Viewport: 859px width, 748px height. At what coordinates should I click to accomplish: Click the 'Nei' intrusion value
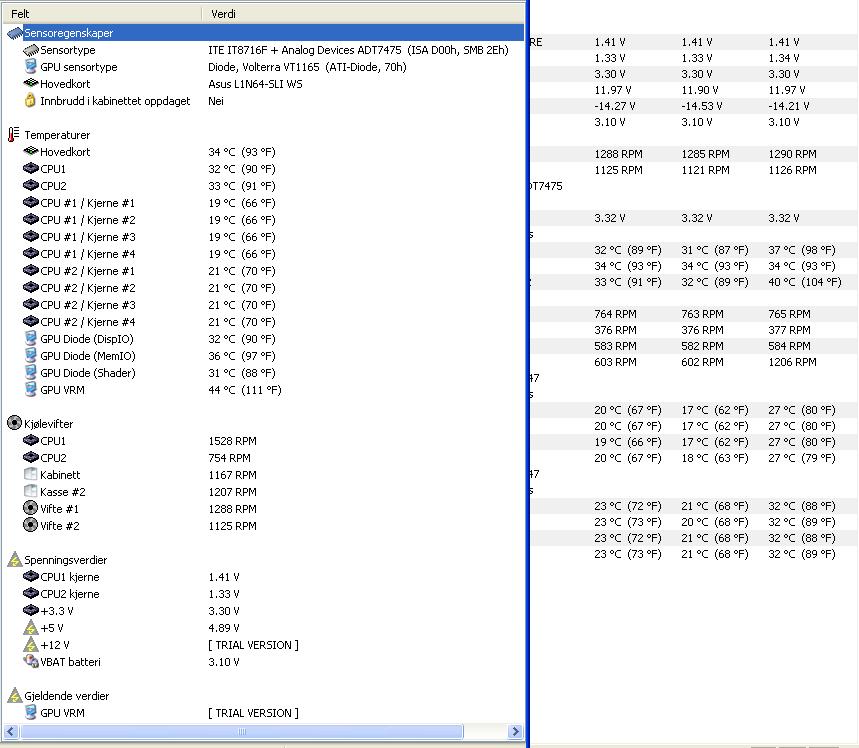click(x=216, y=101)
